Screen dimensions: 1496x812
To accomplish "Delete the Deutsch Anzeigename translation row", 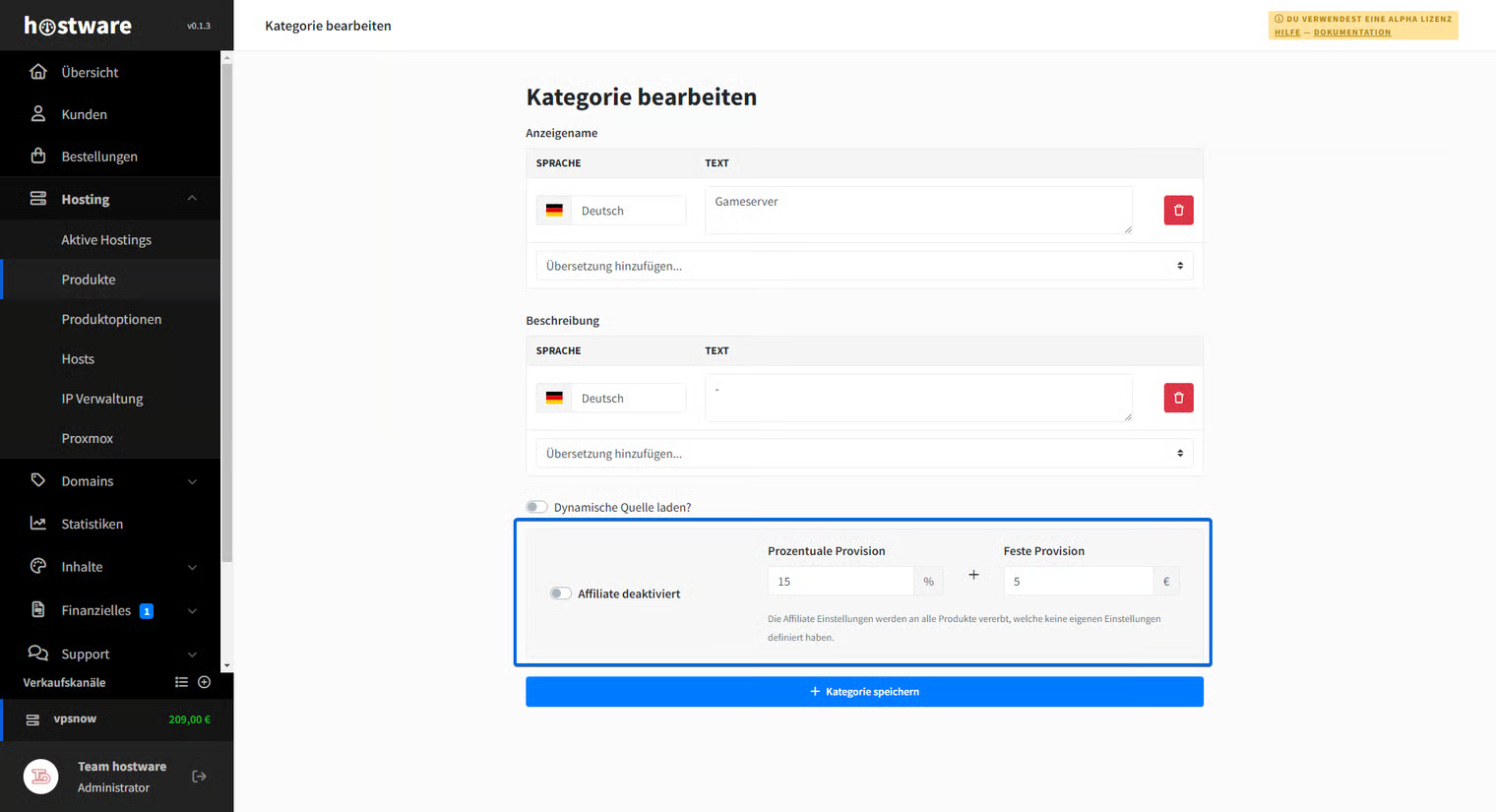I will [x=1178, y=211].
